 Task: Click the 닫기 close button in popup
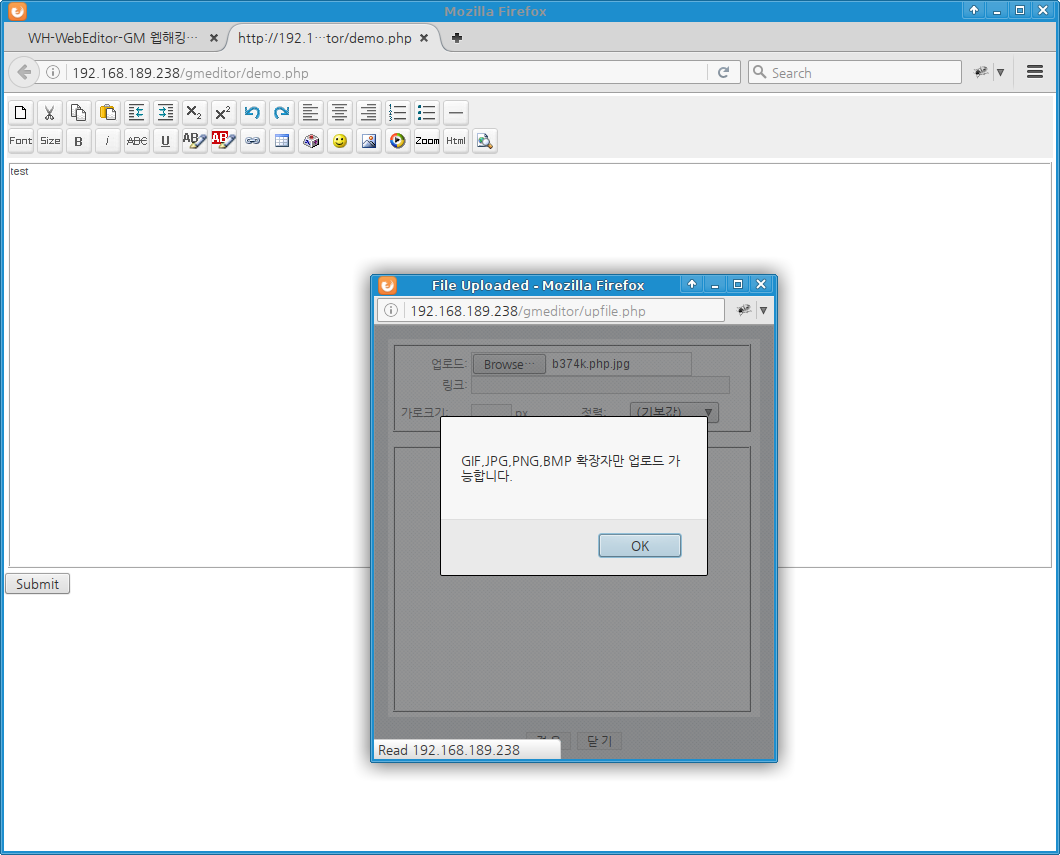click(599, 741)
